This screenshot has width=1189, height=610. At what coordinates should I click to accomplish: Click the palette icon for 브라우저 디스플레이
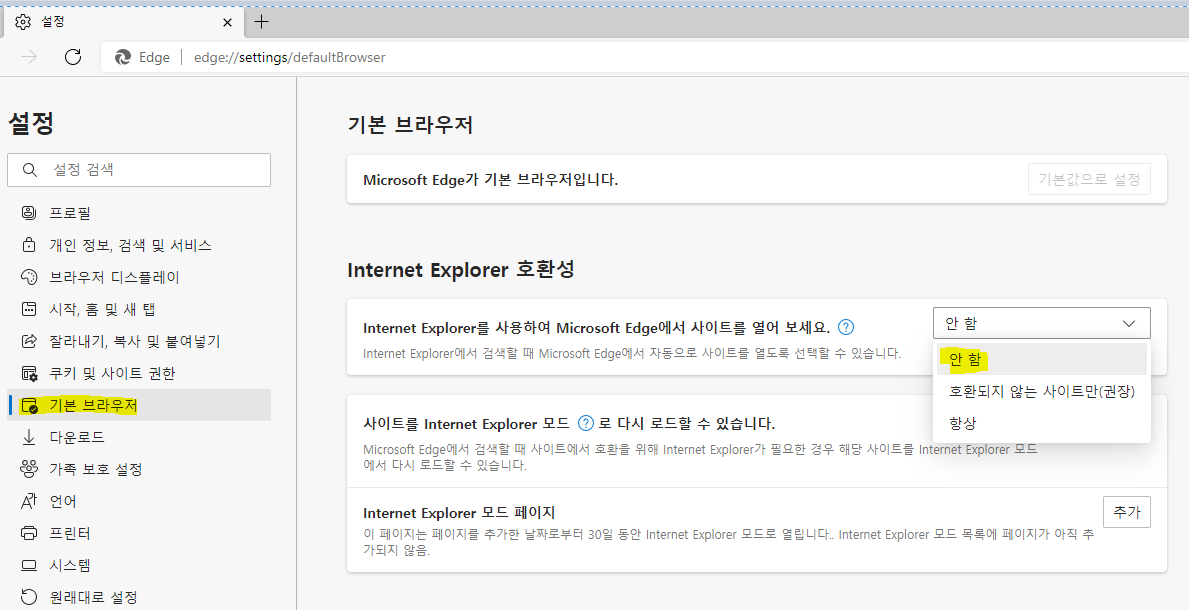pyautogui.click(x=29, y=277)
